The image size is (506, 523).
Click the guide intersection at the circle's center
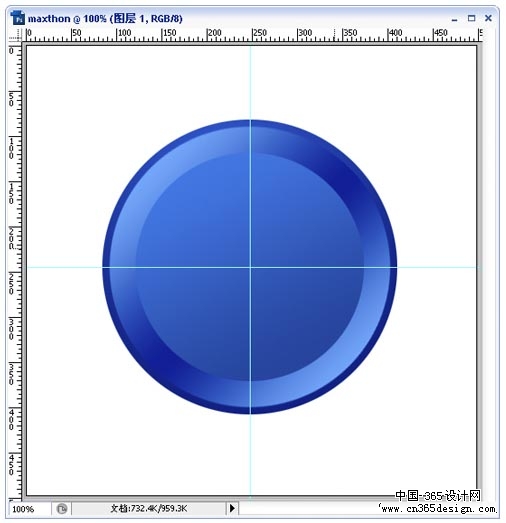(250, 267)
